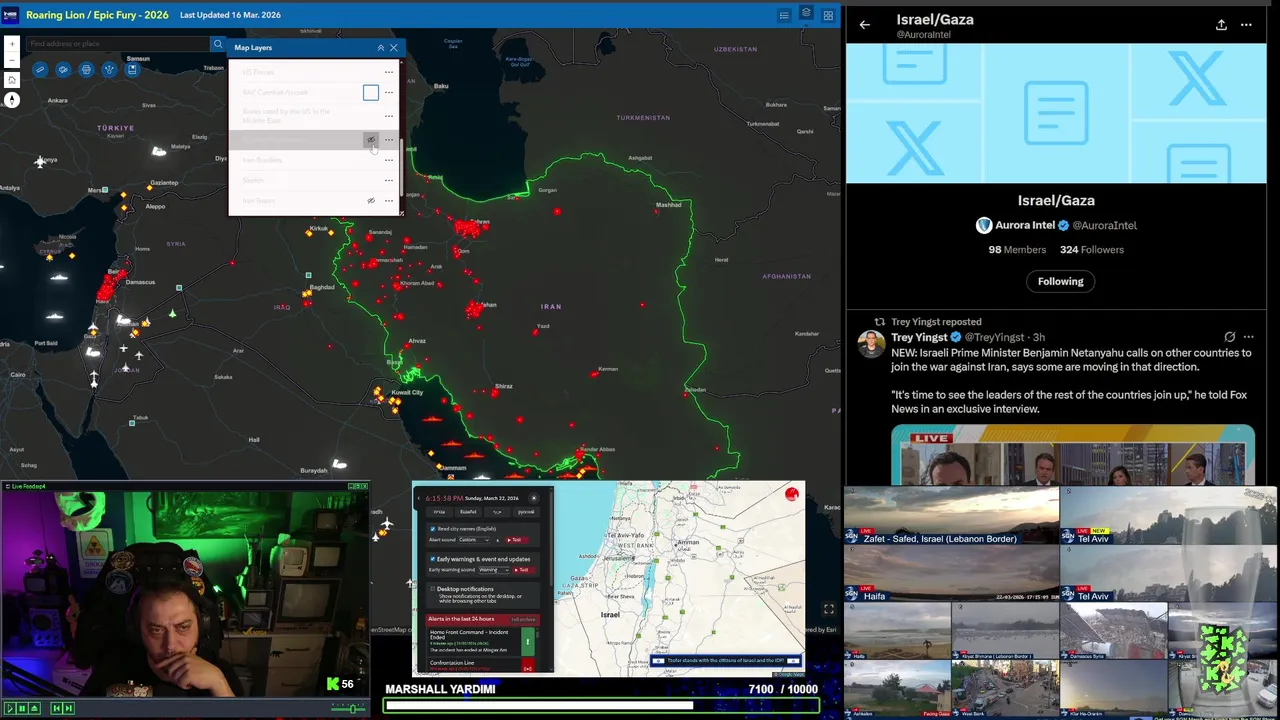Open the share network widget
The width and height of the screenshot is (1280, 720).
[109, 70]
